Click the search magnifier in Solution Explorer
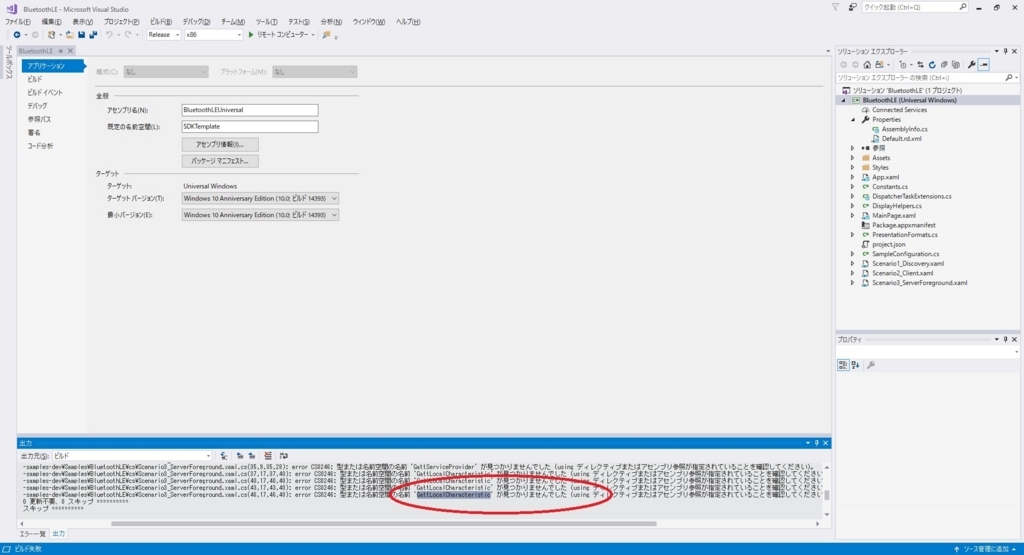 tap(1009, 78)
